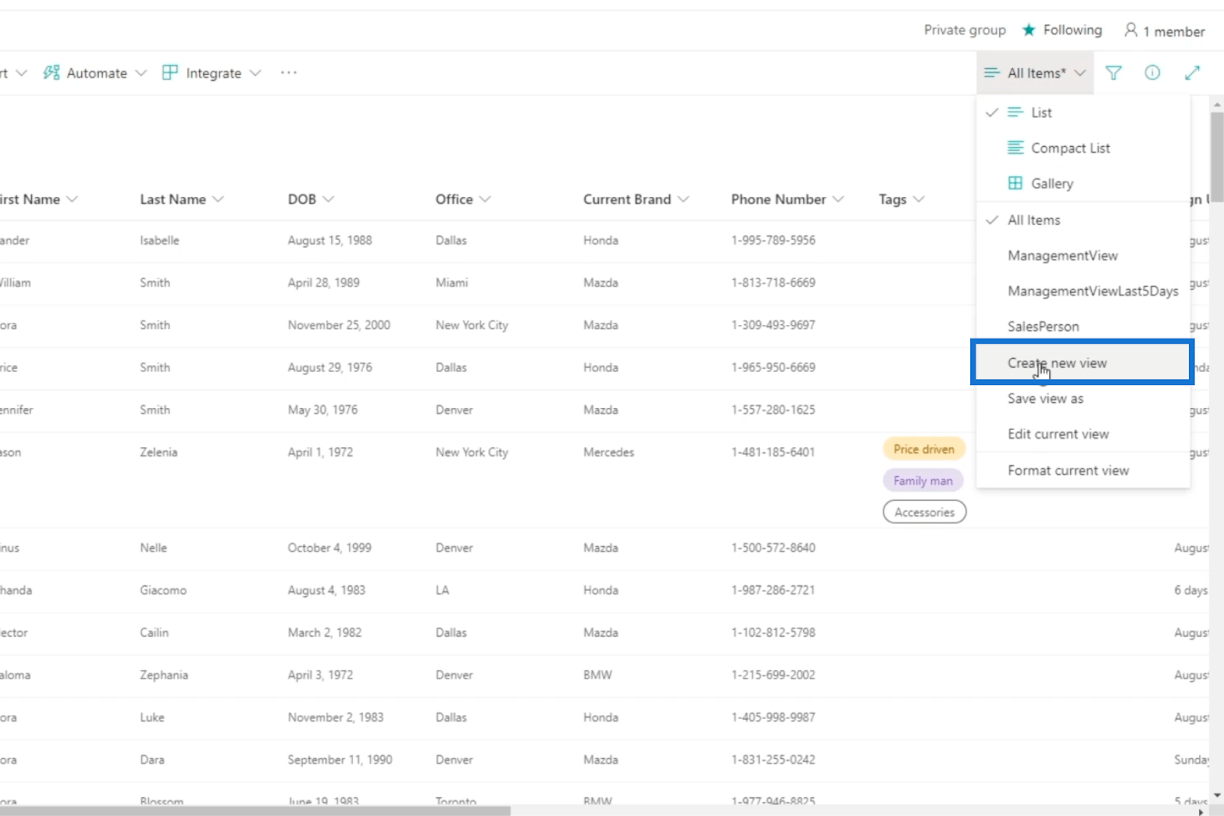This screenshot has height=816, width=1224.
Task: Click the Integrate icon
Action: click(x=170, y=73)
